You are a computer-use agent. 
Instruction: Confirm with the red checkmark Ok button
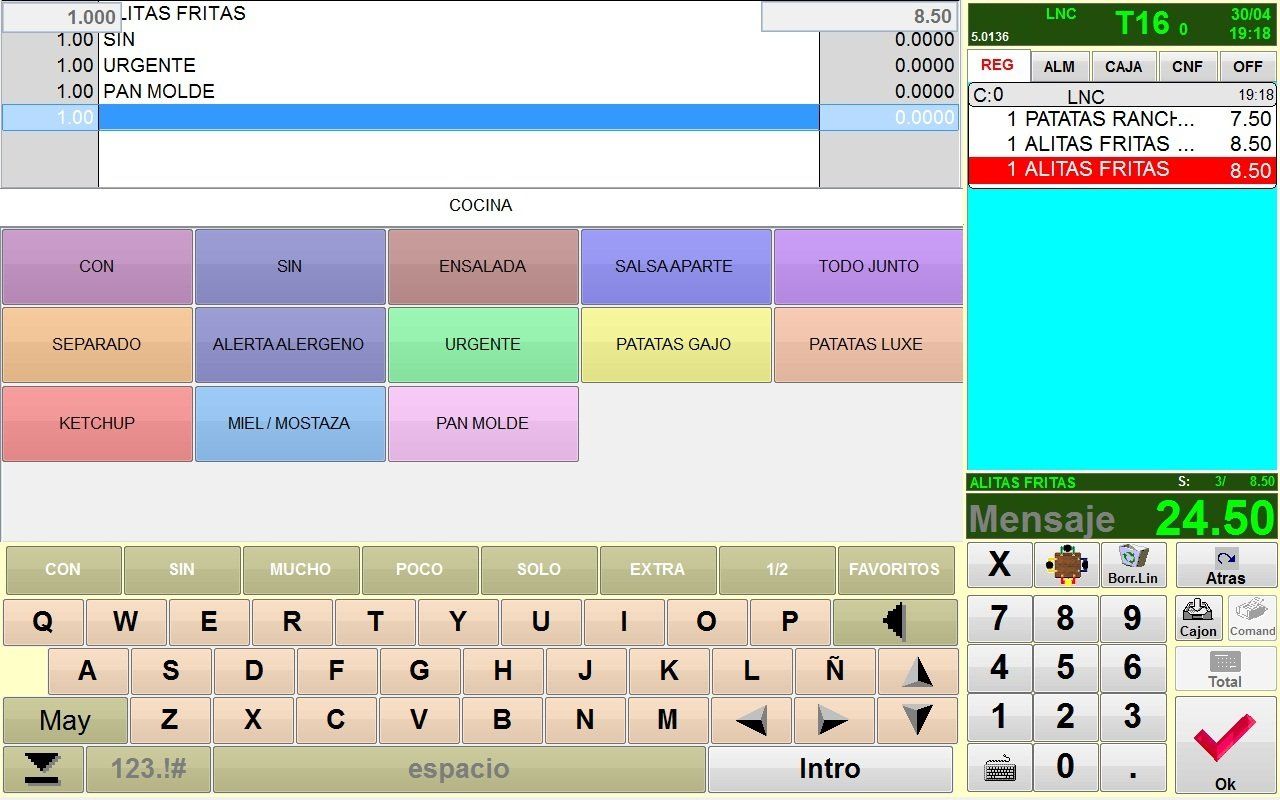pyautogui.click(x=1225, y=745)
